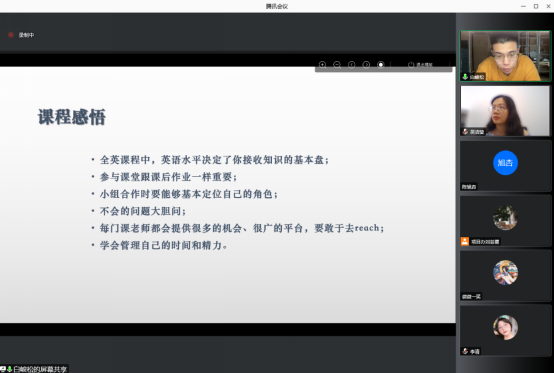Zoom in the shared slide view
554x373 pixels.
click(322, 65)
